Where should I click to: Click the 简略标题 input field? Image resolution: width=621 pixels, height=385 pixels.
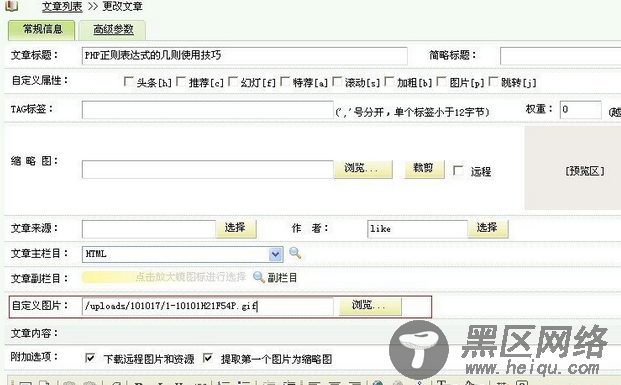pyautogui.click(x=560, y=56)
